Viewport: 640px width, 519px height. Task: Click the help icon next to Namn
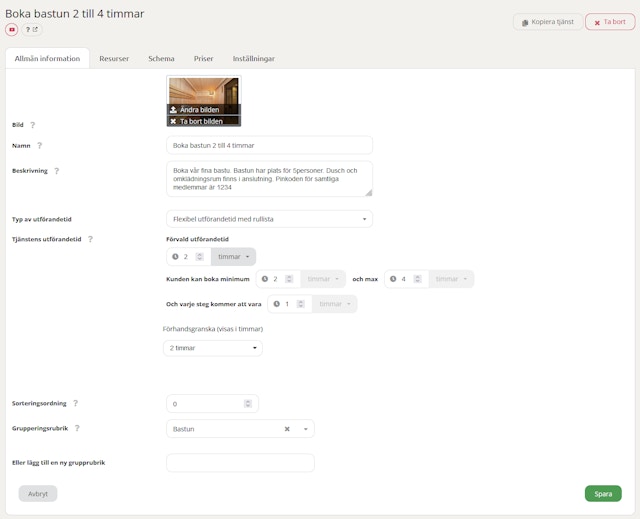[x=40, y=146]
